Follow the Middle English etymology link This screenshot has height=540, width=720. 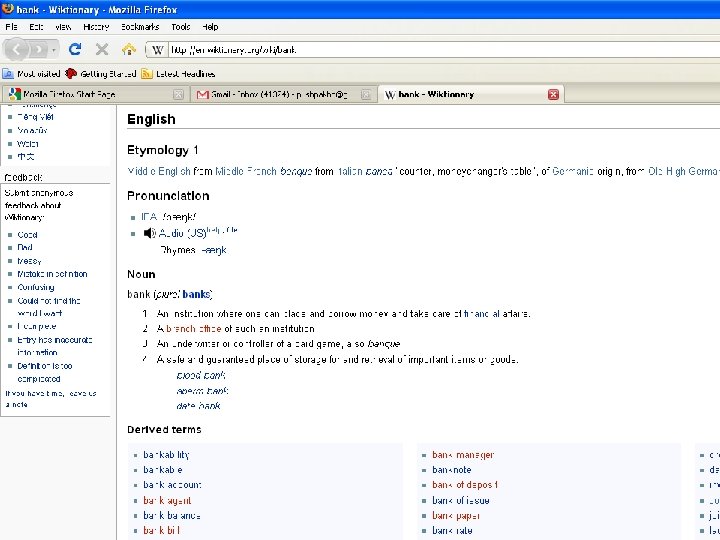pos(159,171)
